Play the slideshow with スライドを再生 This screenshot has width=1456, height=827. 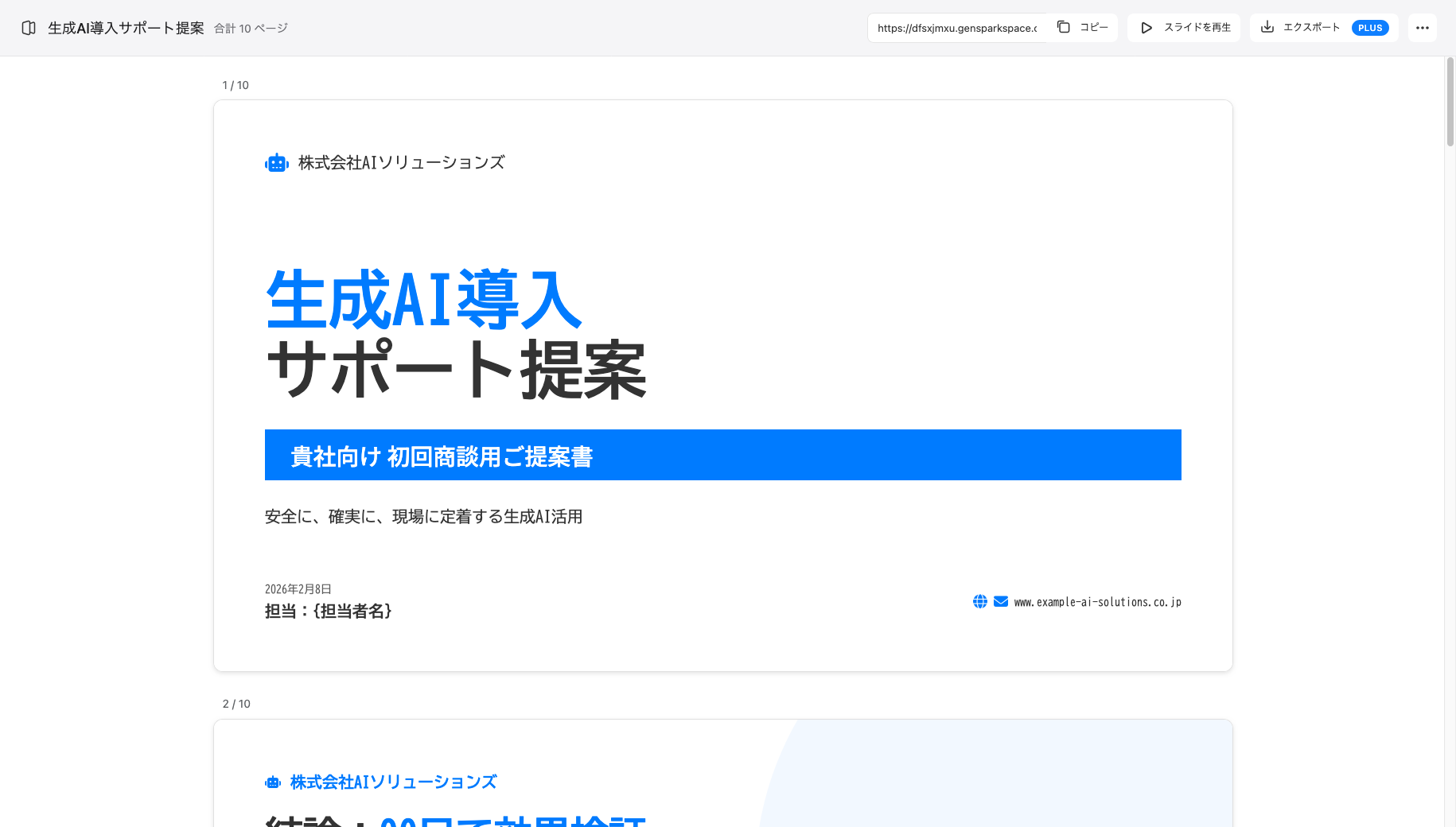1184,28
